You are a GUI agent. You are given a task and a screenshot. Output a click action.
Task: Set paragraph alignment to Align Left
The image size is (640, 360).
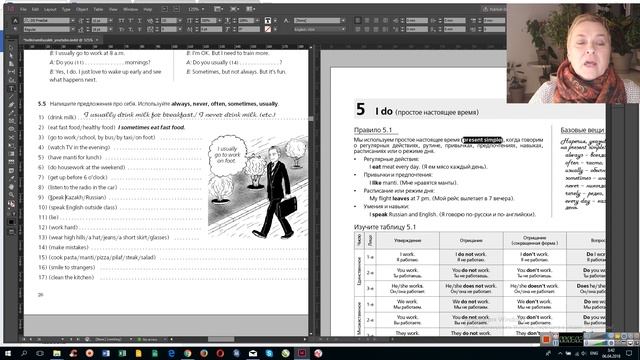pyautogui.click(x=358, y=20)
